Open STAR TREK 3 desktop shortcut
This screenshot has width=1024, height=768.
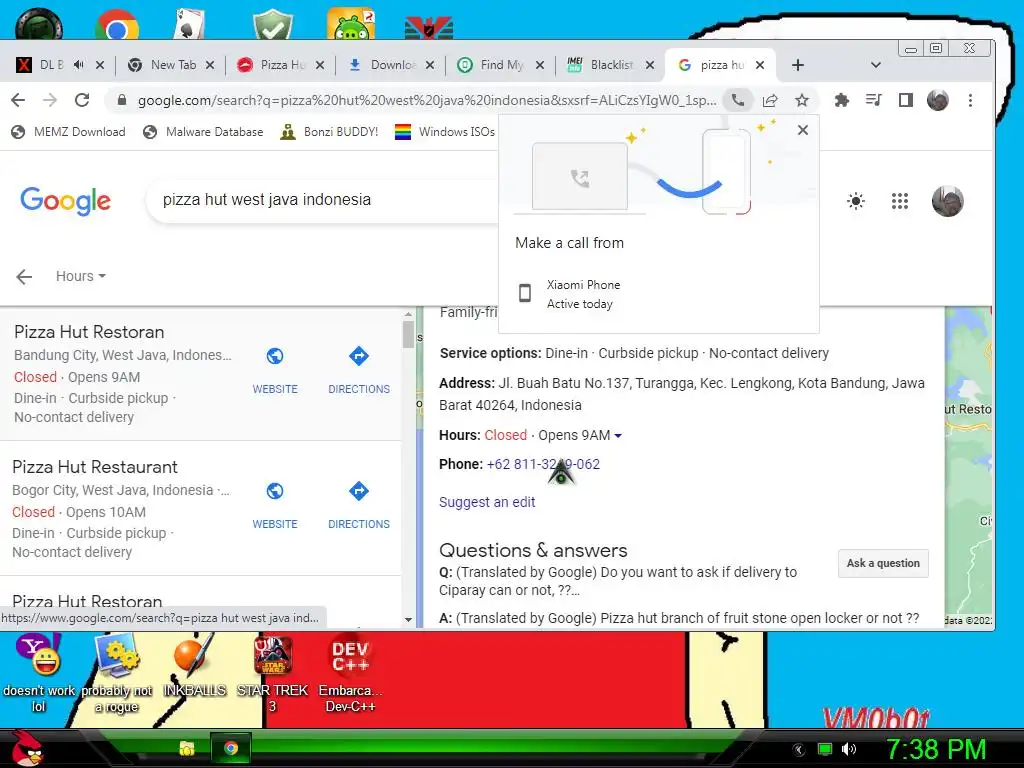tap(272, 675)
